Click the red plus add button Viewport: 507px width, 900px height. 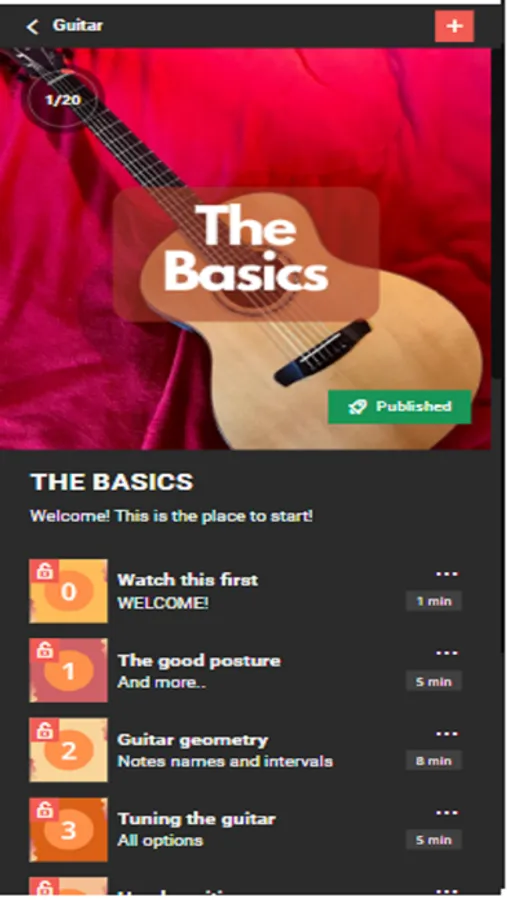pos(454,26)
